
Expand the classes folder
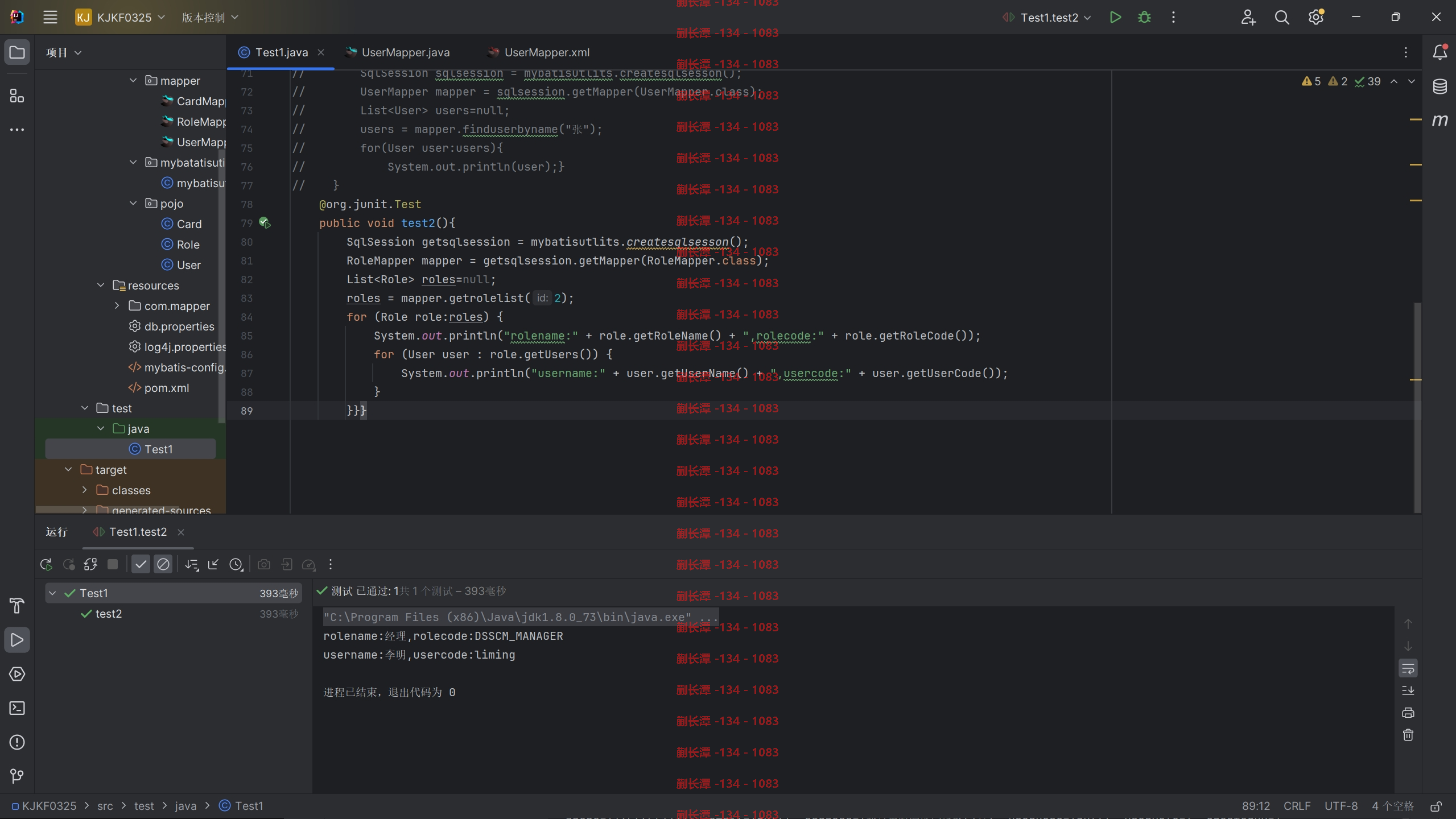pos(84,490)
